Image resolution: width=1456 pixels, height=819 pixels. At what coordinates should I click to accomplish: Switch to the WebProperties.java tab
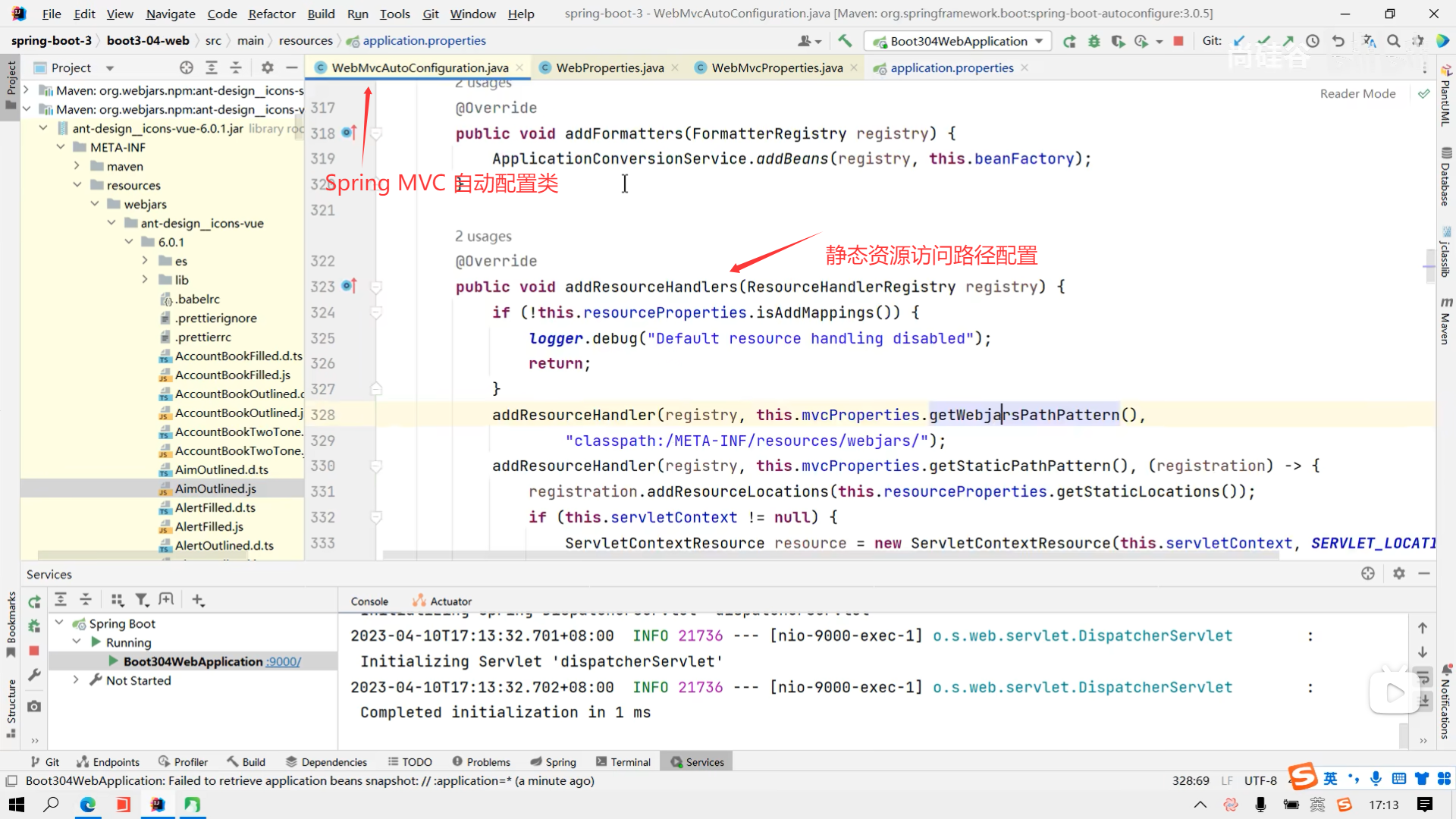[x=609, y=67]
